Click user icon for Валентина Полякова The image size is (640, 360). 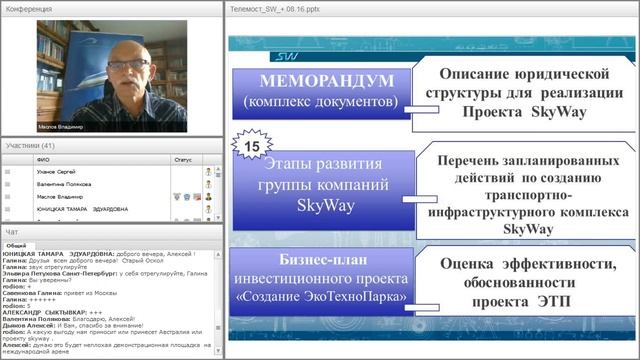click(x=209, y=184)
